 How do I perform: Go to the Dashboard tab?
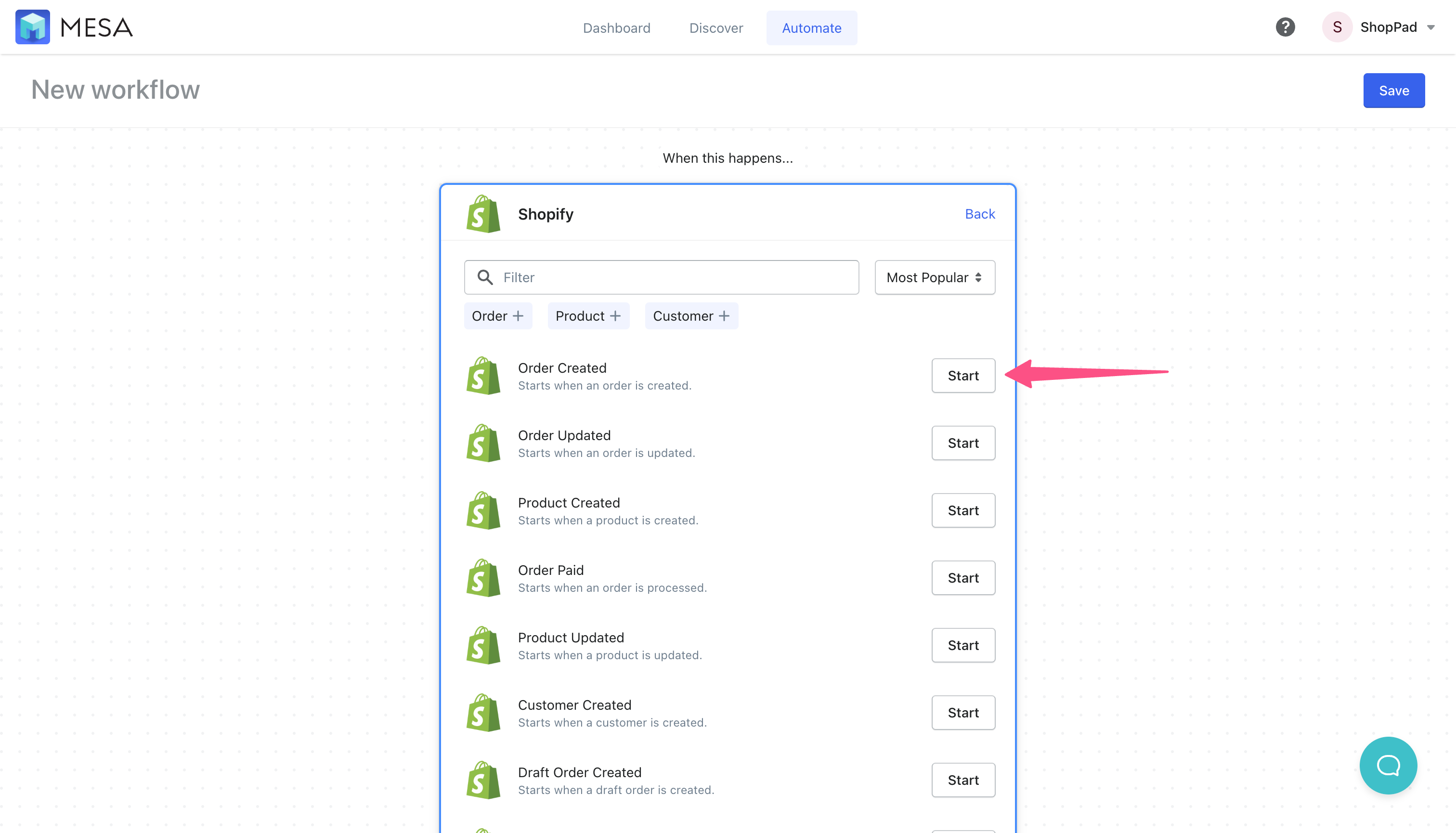point(616,28)
